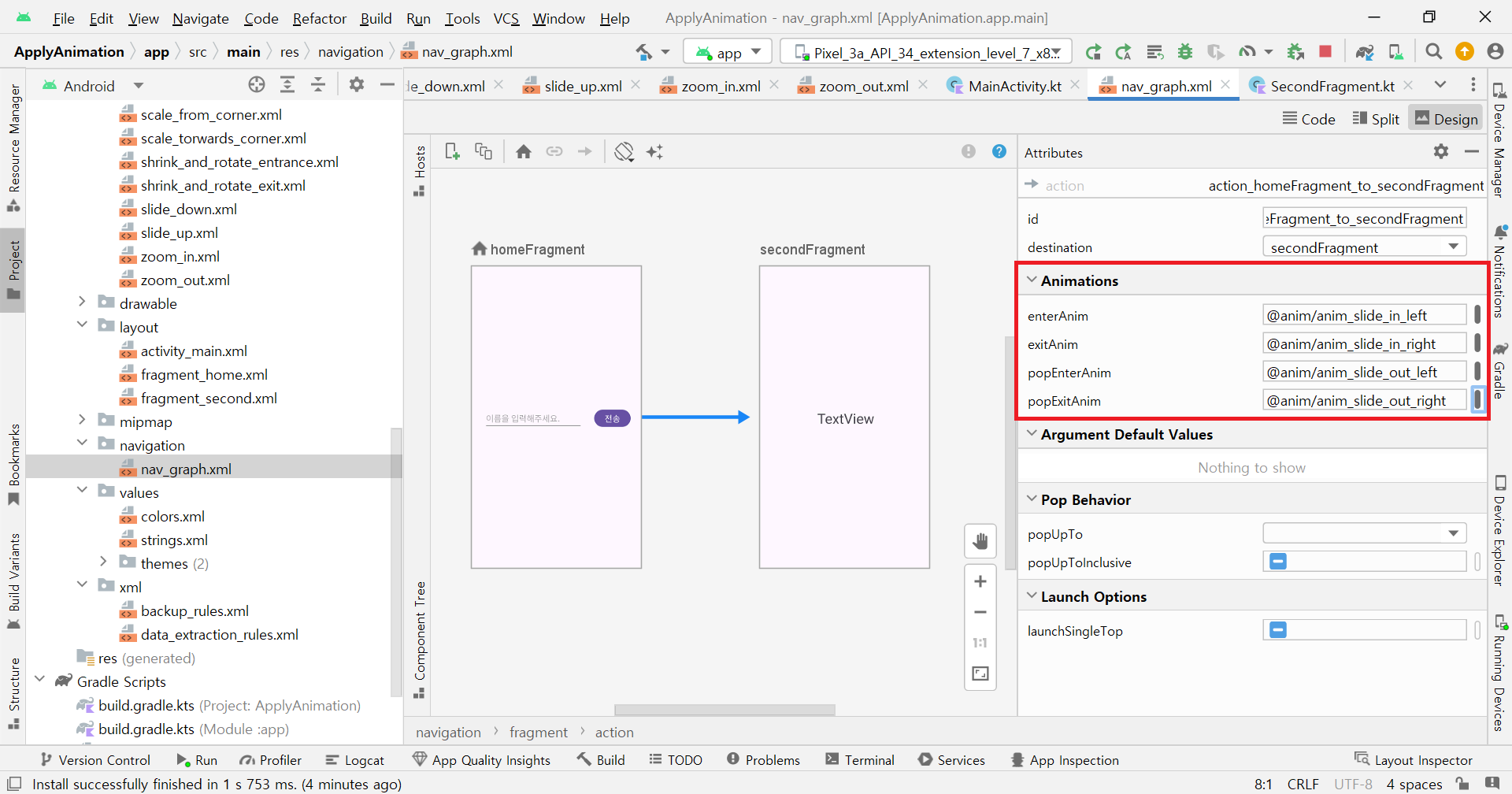
Task: Collapse the Animations section
Action: point(1032,280)
